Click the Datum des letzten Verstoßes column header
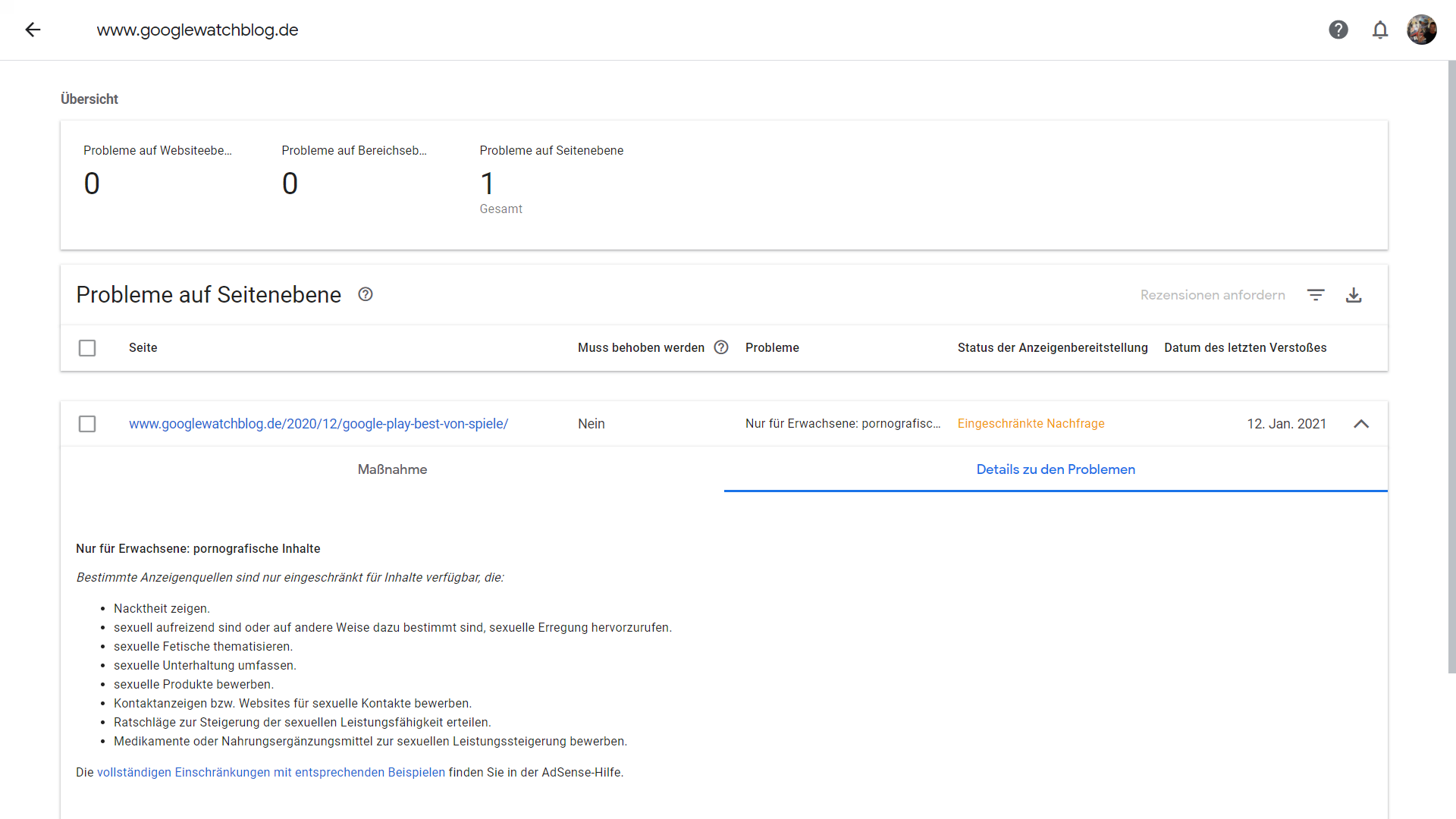This screenshot has height=819, width=1456. click(1245, 347)
